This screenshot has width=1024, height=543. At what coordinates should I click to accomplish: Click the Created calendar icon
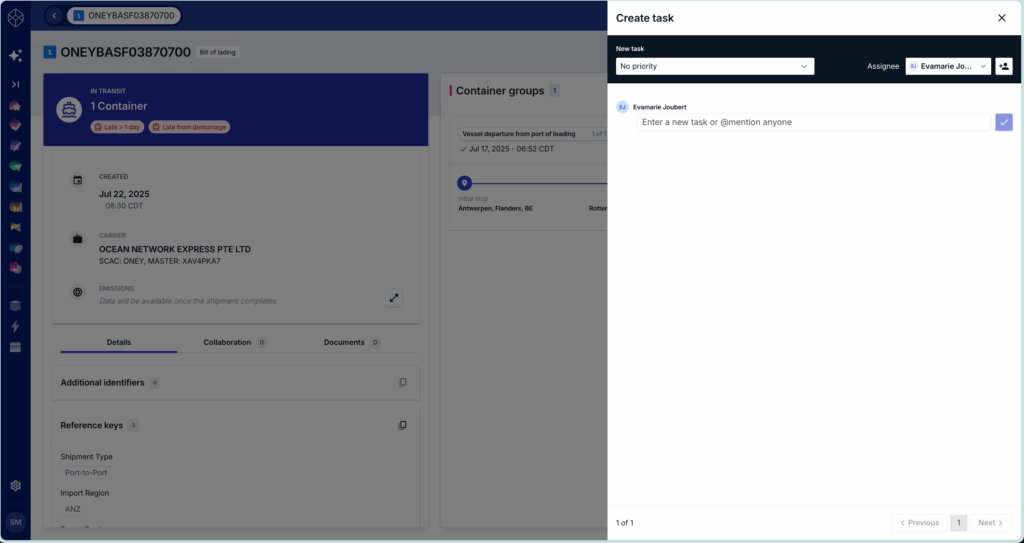coord(78,180)
